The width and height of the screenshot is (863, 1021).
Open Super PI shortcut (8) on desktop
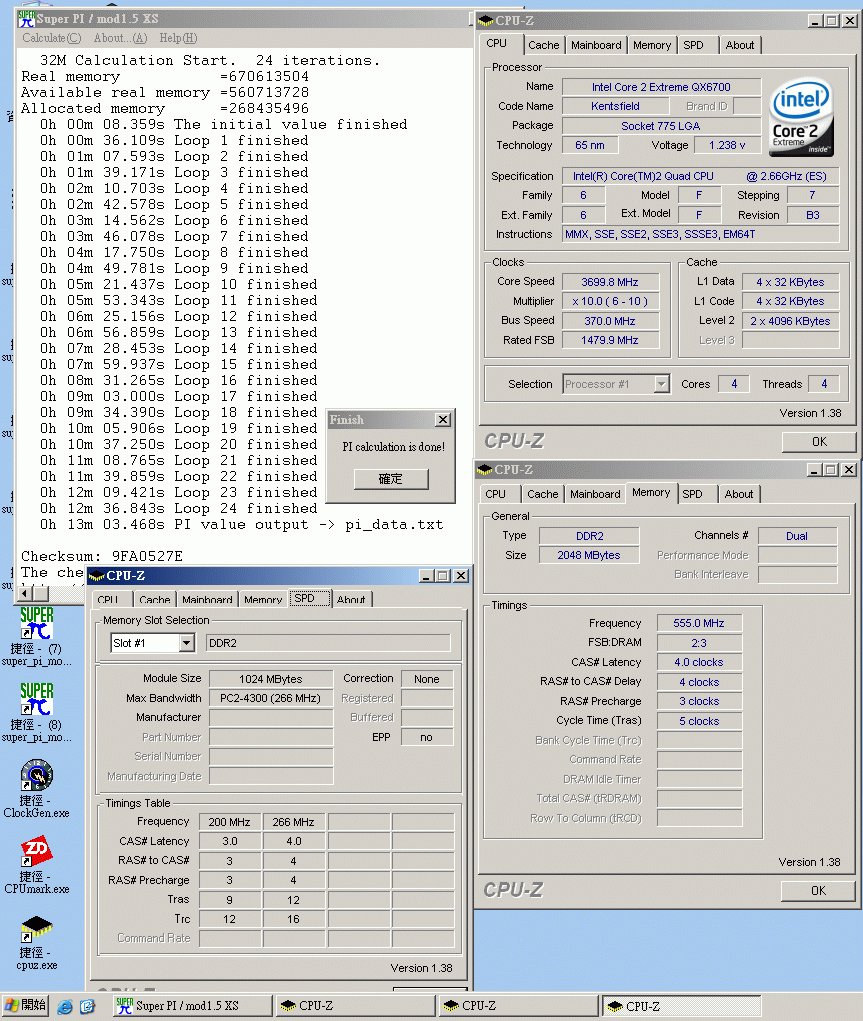pyautogui.click(x=36, y=712)
